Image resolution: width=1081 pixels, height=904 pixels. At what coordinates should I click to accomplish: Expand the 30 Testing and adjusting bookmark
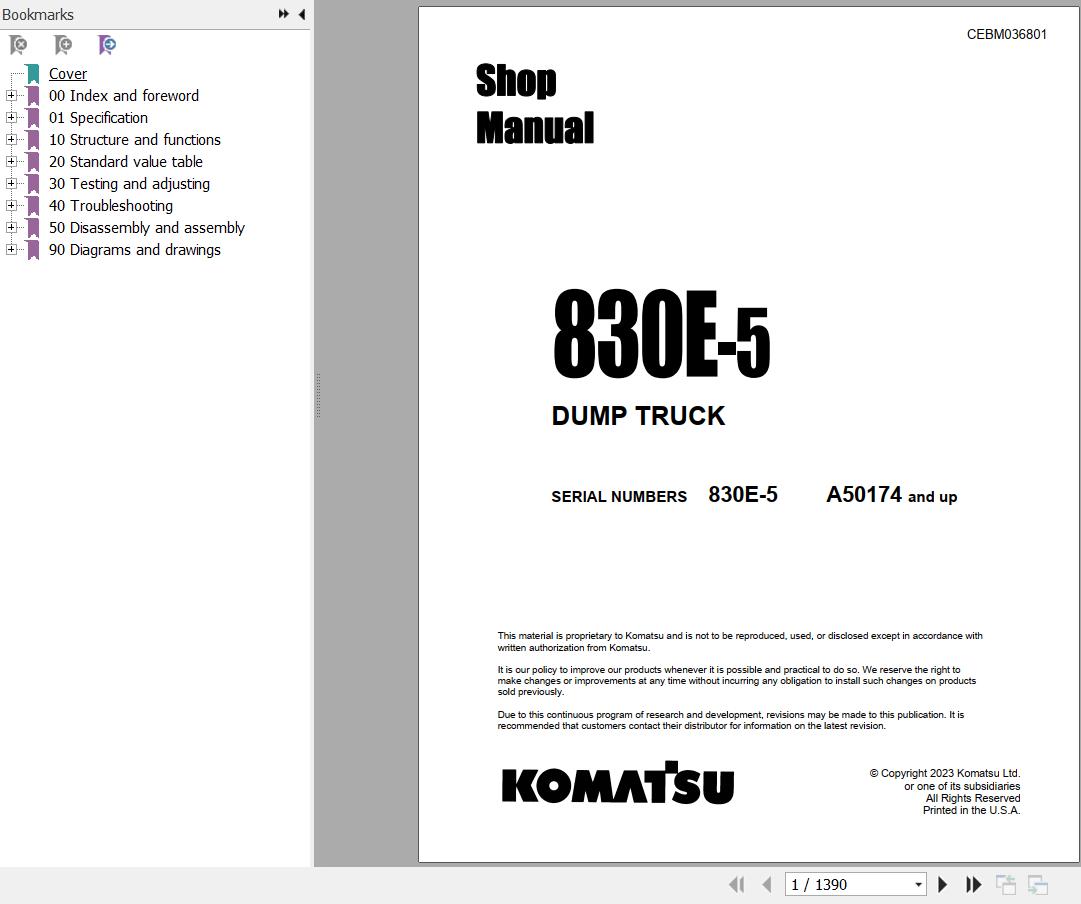[11, 183]
